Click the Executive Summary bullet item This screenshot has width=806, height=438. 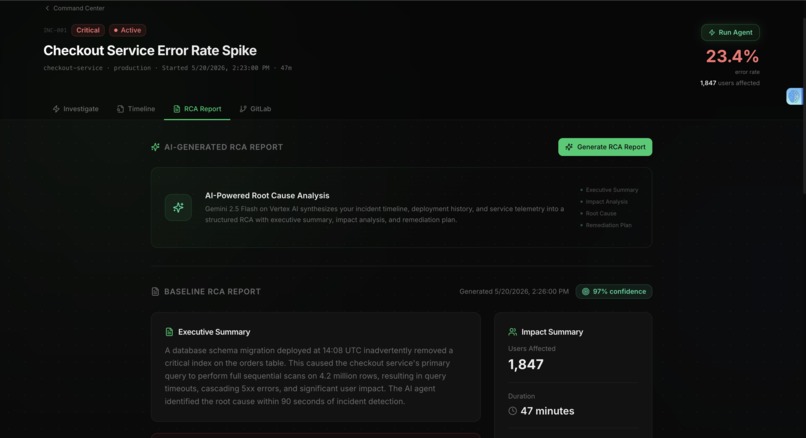pyautogui.click(x=609, y=190)
